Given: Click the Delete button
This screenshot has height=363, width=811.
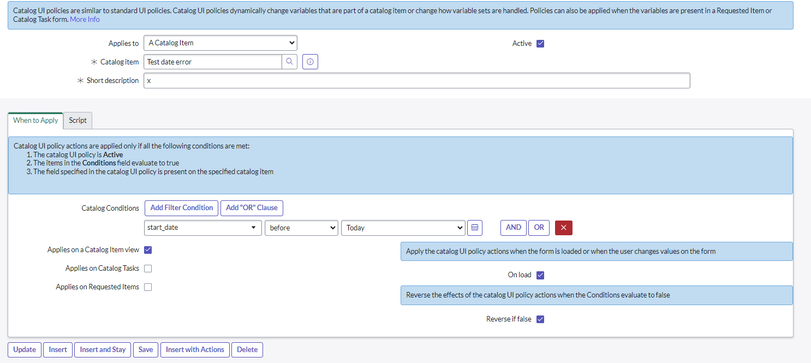Looking at the screenshot, I should pyautogui.click(x=247, y=350).
